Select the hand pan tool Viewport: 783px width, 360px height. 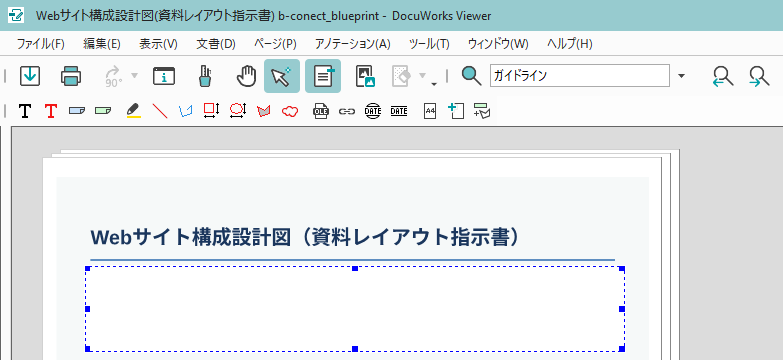click(246, 76)
